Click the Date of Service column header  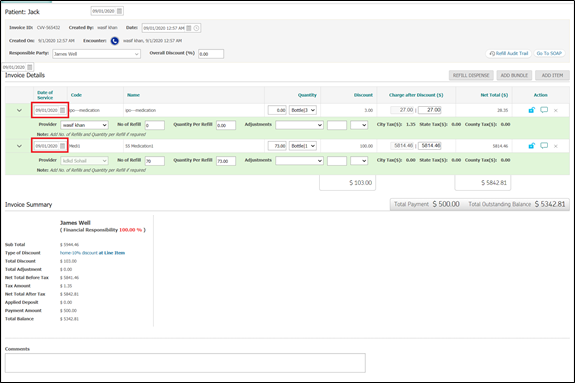pyautogui.click(x=45, y=95)
